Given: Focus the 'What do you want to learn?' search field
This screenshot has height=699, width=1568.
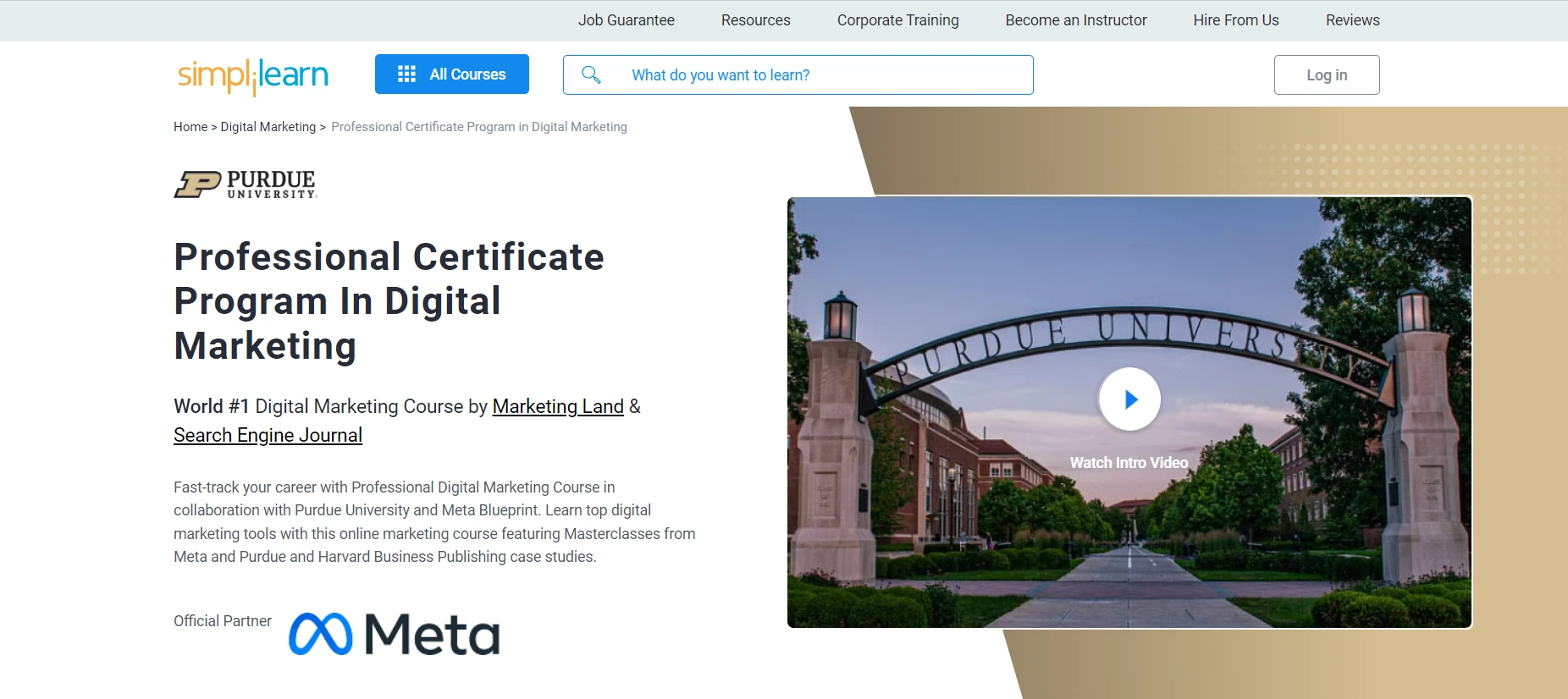Looking at the screenshot, I should 798,74.
